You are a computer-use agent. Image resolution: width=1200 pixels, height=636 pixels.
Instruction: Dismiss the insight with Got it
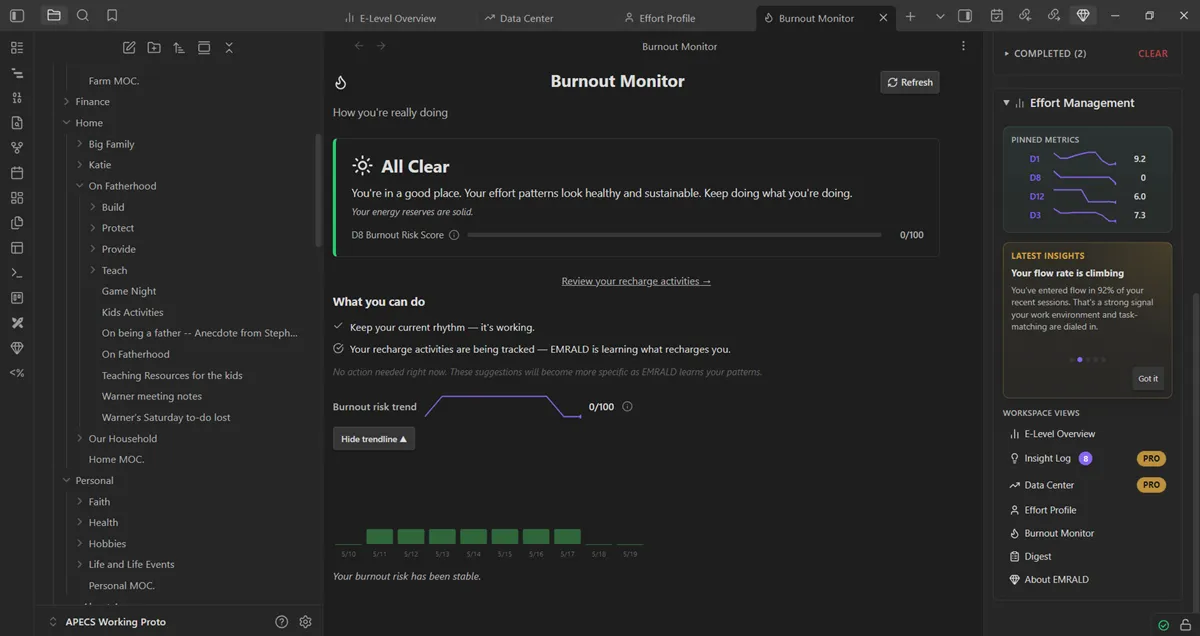[1148, 378]
